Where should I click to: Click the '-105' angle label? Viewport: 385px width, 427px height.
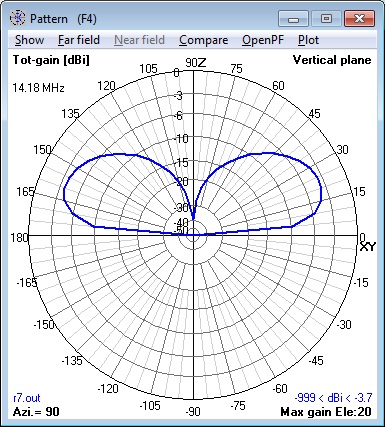click(x=150, y=406)
